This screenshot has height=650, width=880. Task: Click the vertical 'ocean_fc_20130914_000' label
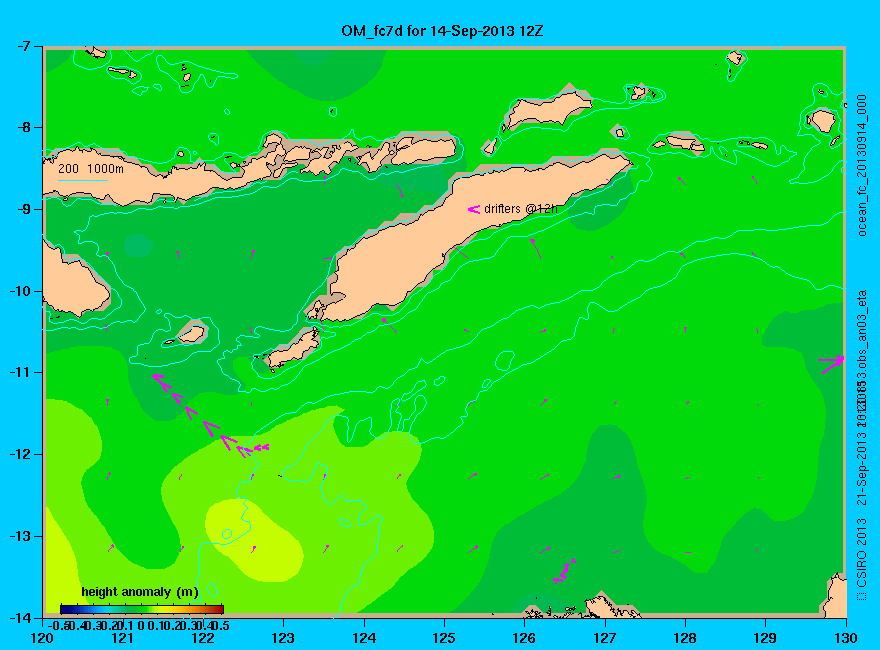click(861, 166)
